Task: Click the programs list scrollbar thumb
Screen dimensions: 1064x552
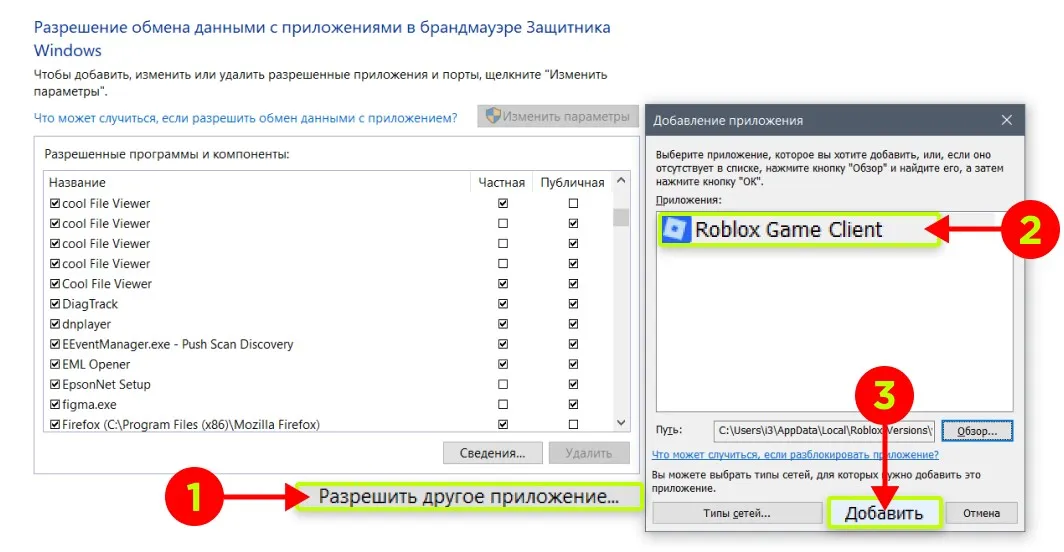Action: pos(621,217)
